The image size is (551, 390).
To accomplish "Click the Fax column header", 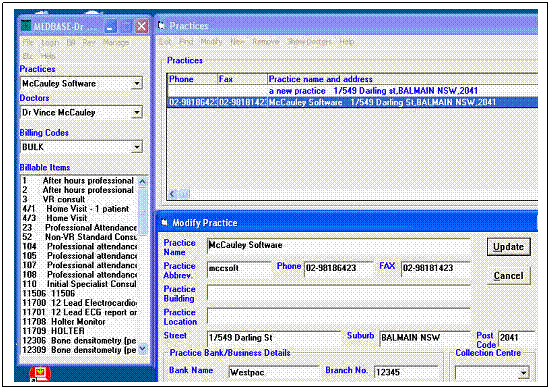I will click(242, 79).
